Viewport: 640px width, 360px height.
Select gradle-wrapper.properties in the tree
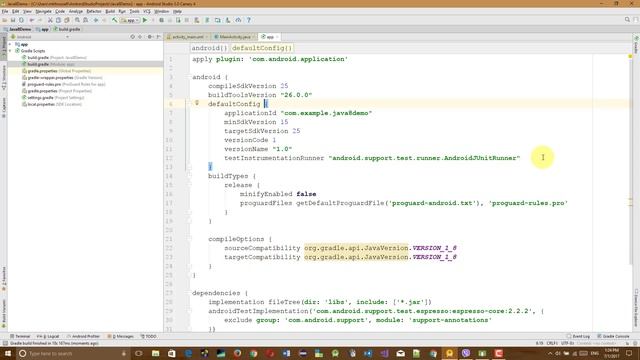(x=62, y=78)
